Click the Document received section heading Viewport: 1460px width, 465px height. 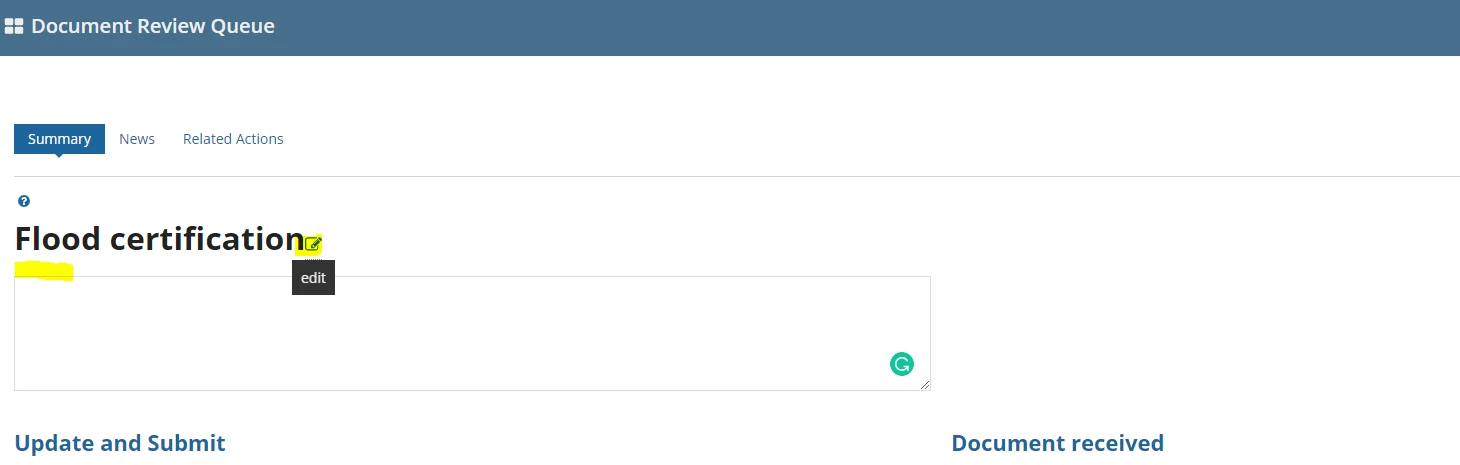pos(1057,443)
